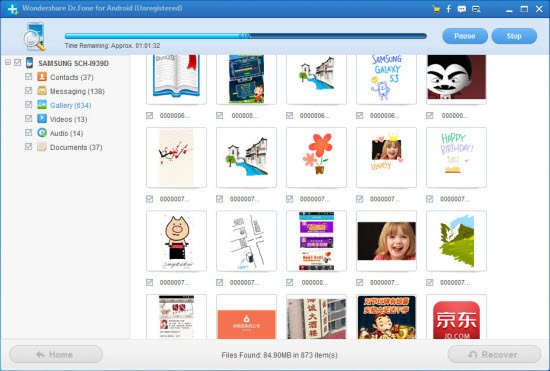The width and height of the screenshot is (550, 371).
Task: Open the JD.COM red logo thumbnail
Action: point(456,317)
